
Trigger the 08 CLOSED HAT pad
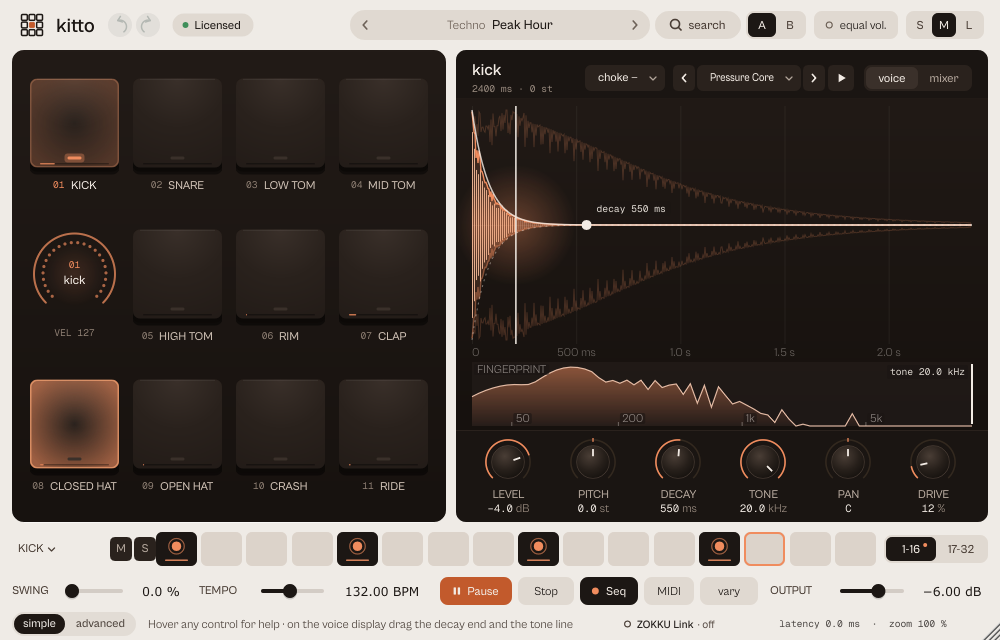coord(75,424)
